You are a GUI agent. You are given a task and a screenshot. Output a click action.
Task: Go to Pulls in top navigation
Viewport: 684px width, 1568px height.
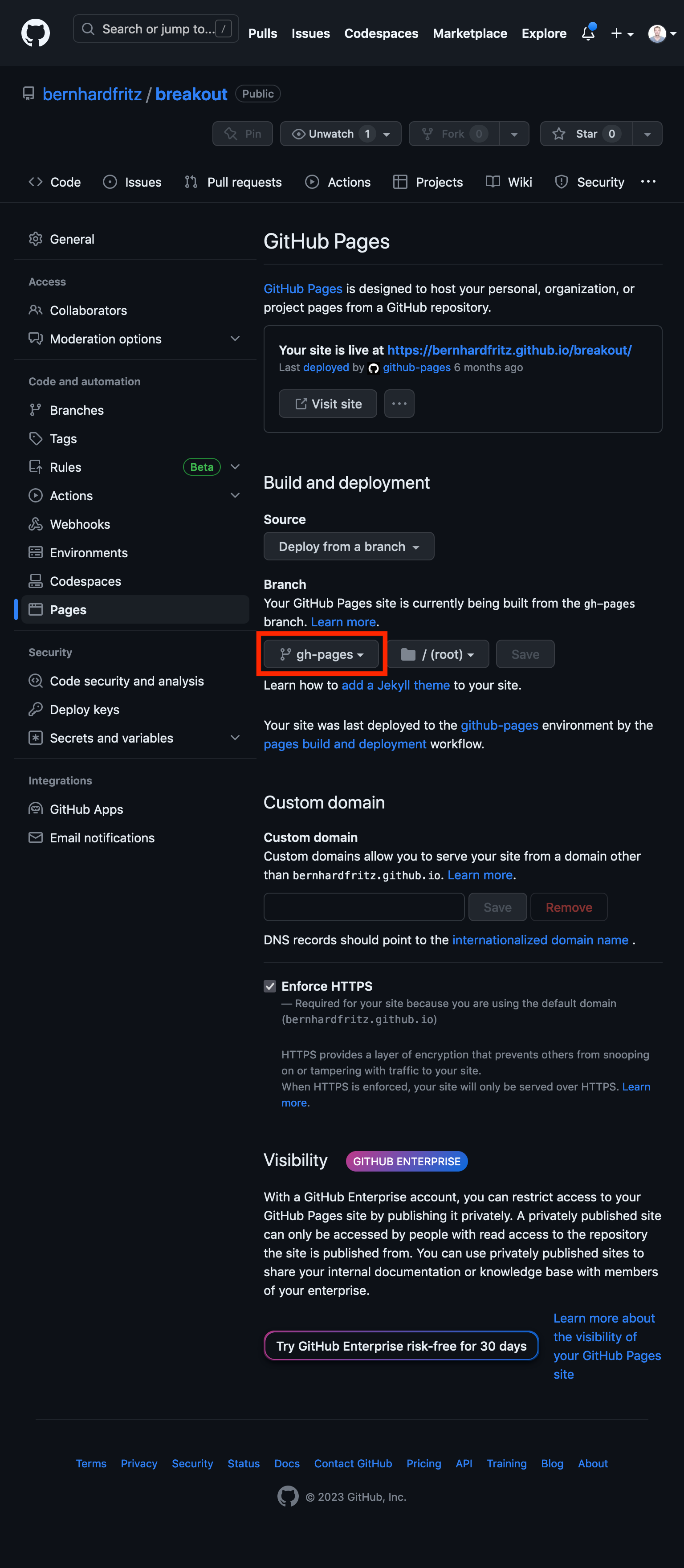(262, 33)
